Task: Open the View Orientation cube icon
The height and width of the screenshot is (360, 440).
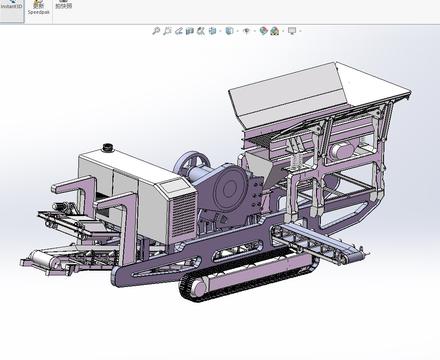Action: coord(212,31)
